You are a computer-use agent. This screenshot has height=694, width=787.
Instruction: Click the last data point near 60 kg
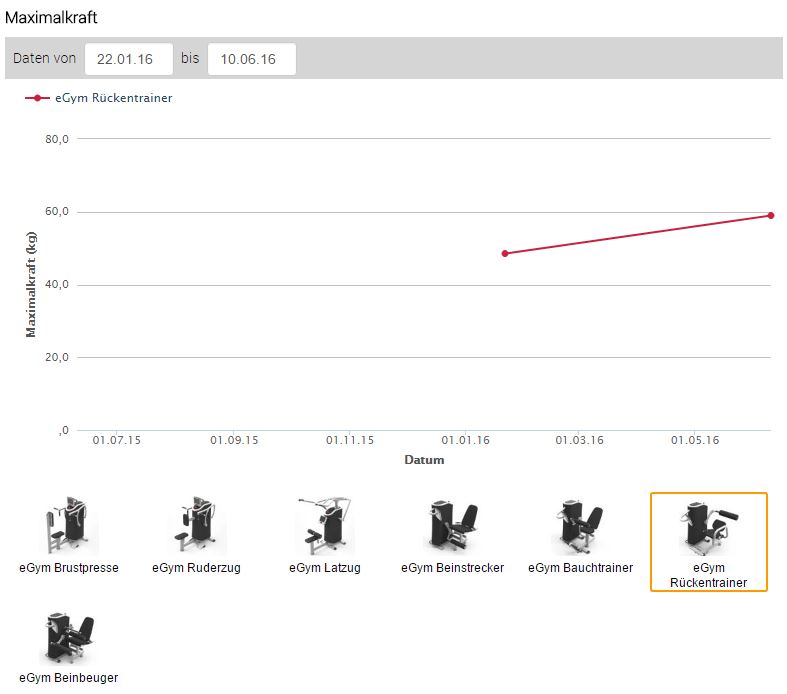click(771, 215)
